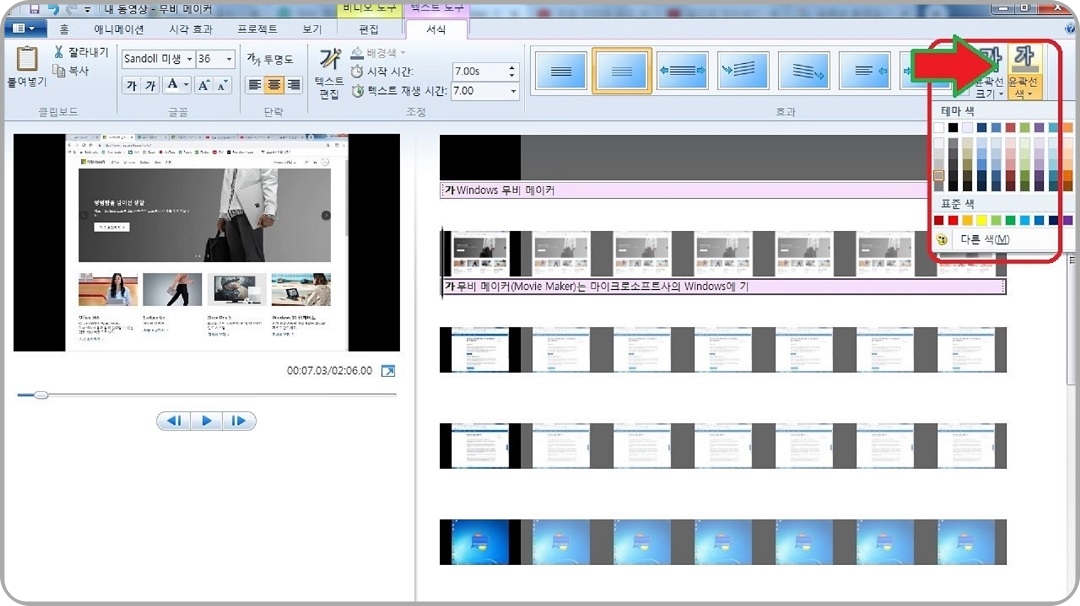The height and width of the screenshot is (606, 1080).
Task: Pick the bright red standard color swatch
Action: click(953, 220)
